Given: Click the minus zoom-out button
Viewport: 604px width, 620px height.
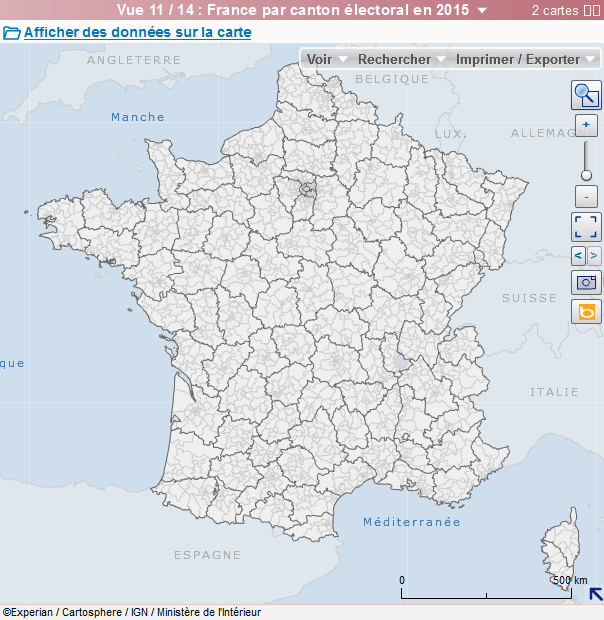Looking at the screenshot, I should click(586, 197).
